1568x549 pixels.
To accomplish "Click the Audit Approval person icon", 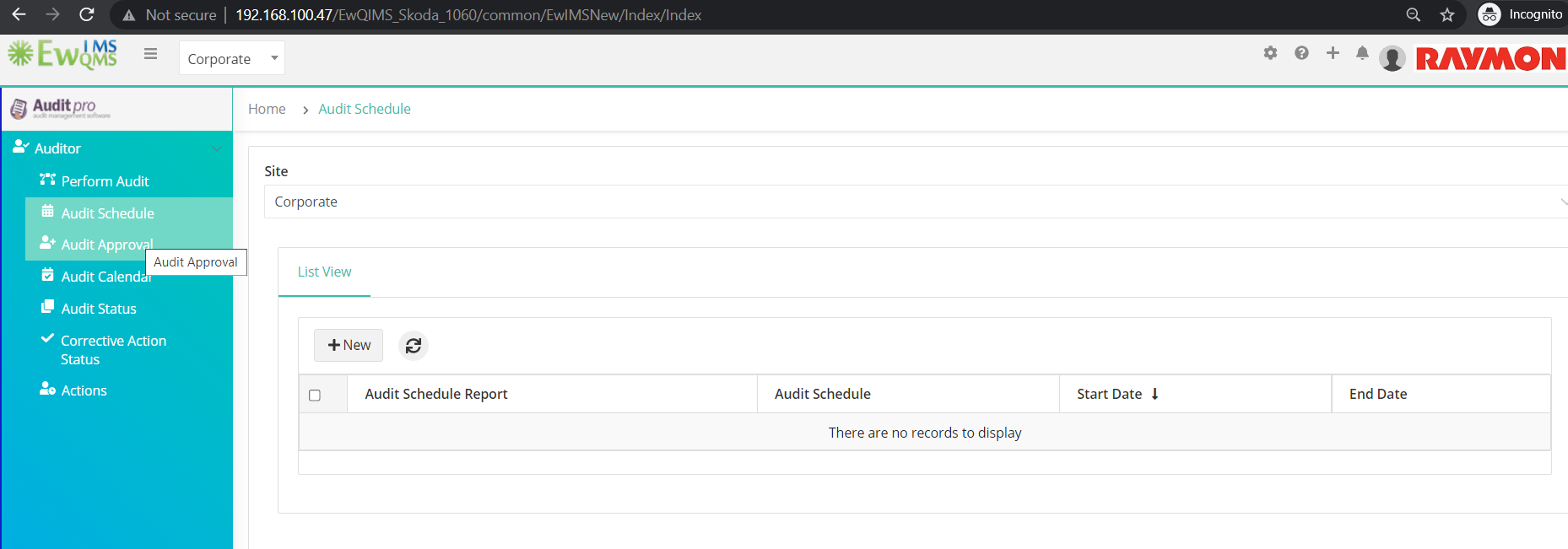I will coord(47,243).
